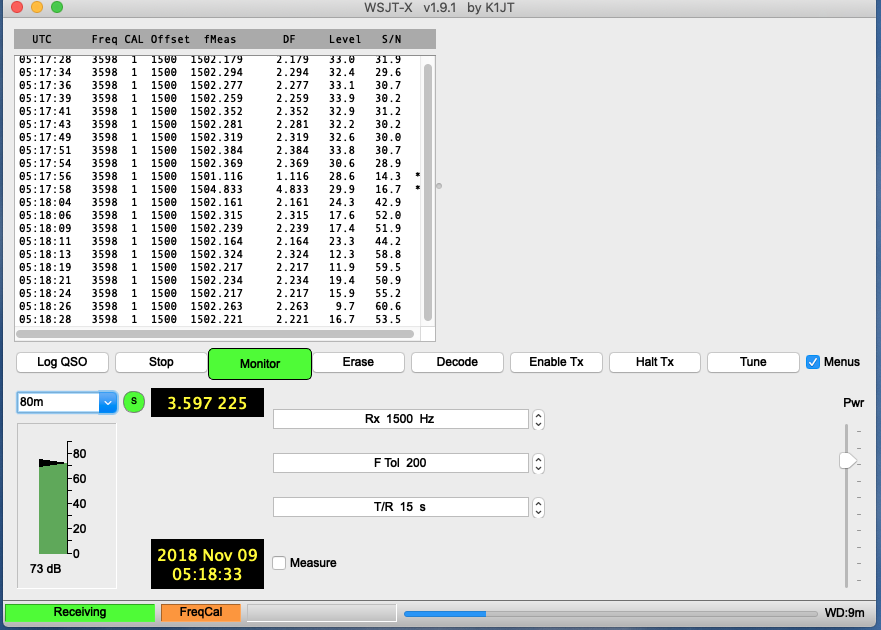
Task: Uncheck the Menus checkbox
Action: point(813,362)
